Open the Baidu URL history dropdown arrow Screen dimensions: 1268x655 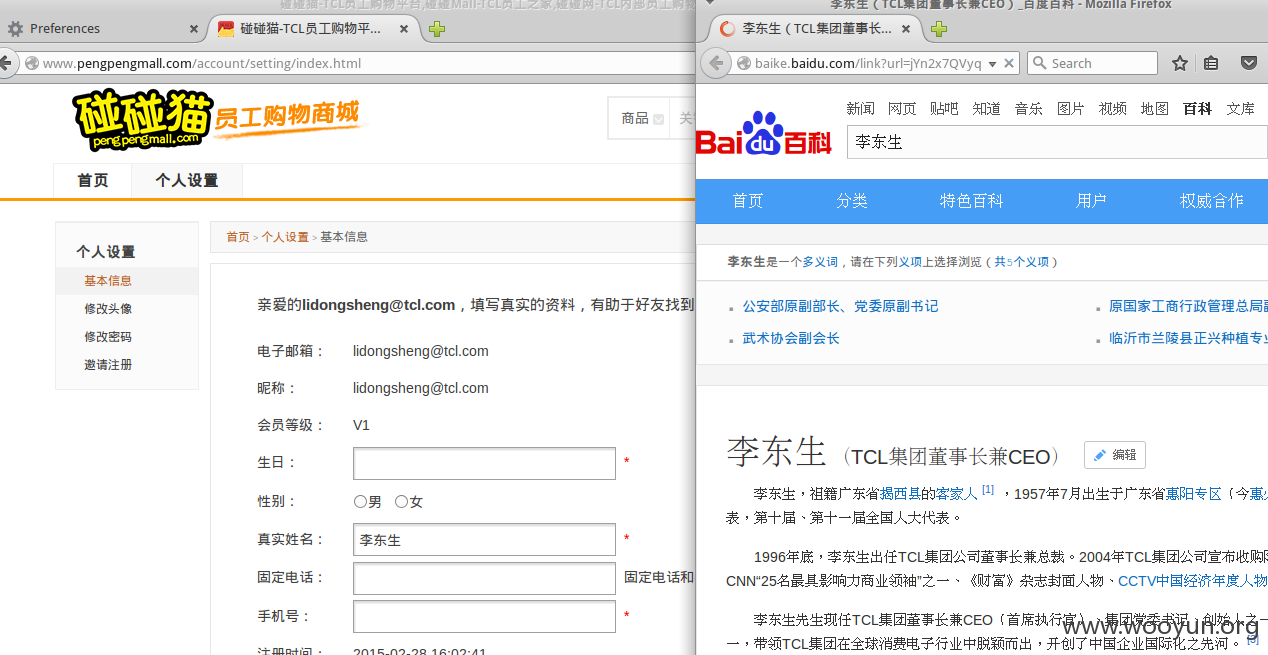tap(992, 63)
